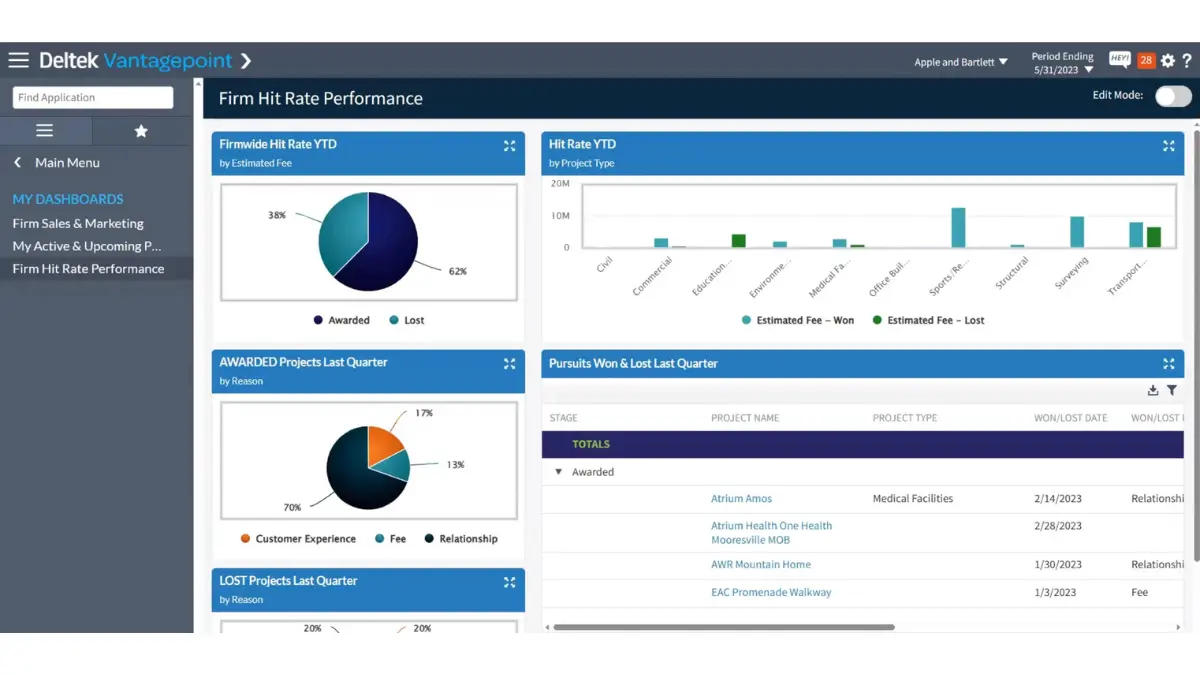
Task: Filter the Pursuits Won & Lost grid
Action: (1172, 390)
